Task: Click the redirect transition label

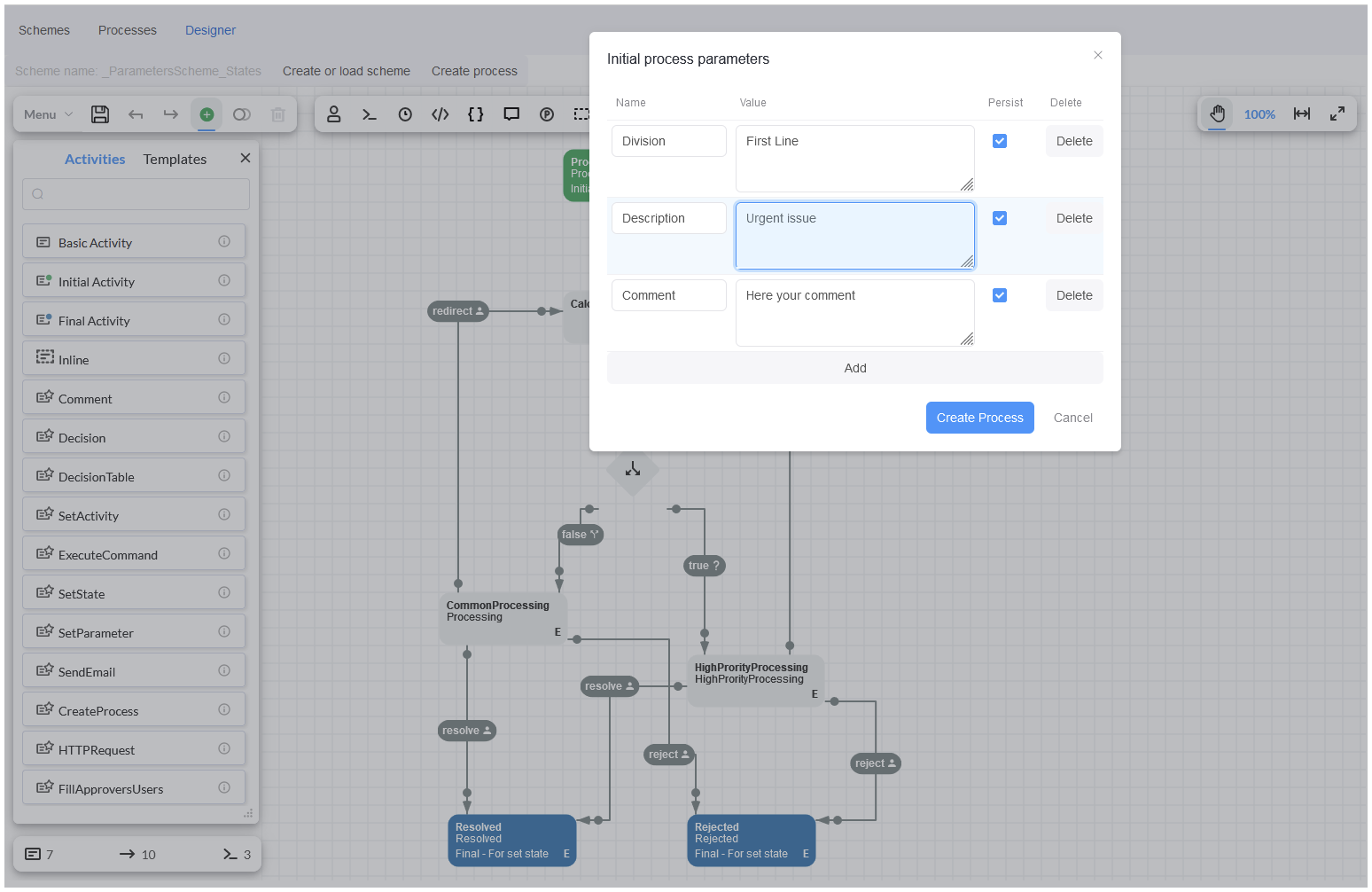Action: pyautogui.click(x=458, y=311)
